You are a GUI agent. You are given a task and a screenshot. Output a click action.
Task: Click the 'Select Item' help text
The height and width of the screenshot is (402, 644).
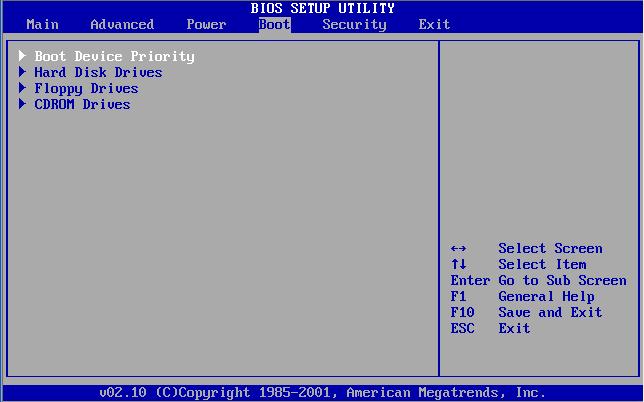click(x=542, y=264)
